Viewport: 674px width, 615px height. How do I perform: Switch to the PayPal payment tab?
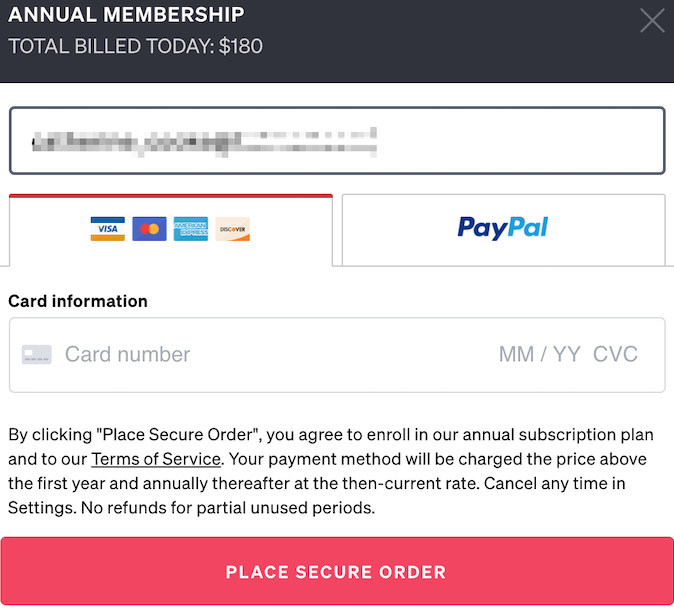click(503, 230)
